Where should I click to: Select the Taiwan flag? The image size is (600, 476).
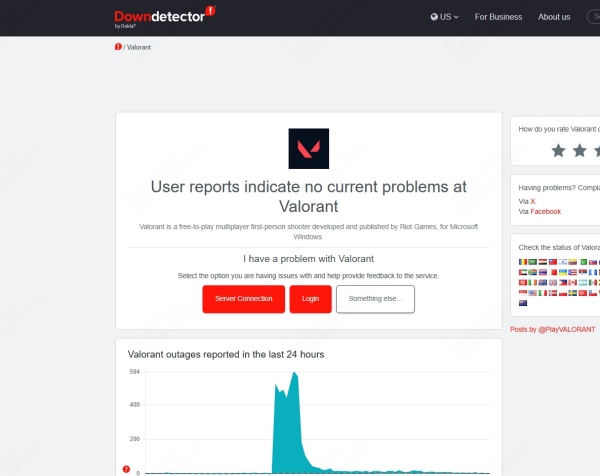553,262
